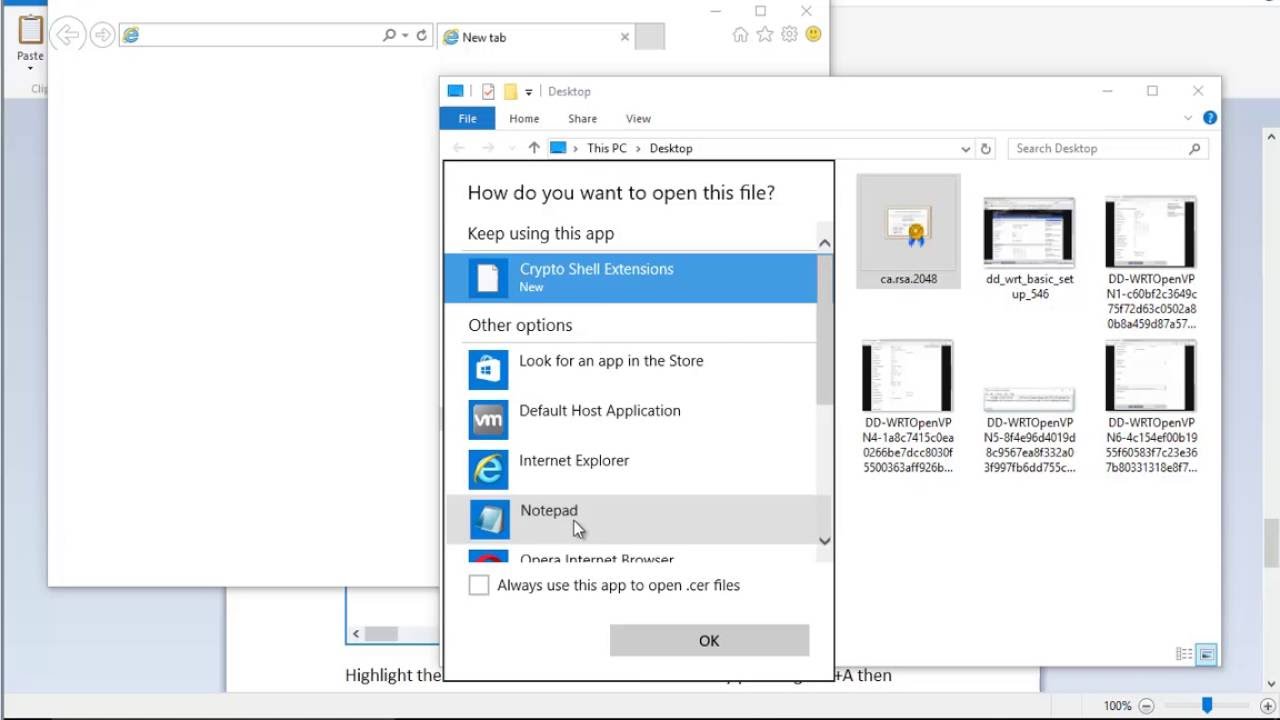Click Paste button in Word
The image size is (1280, 720).
click(30, 39)
